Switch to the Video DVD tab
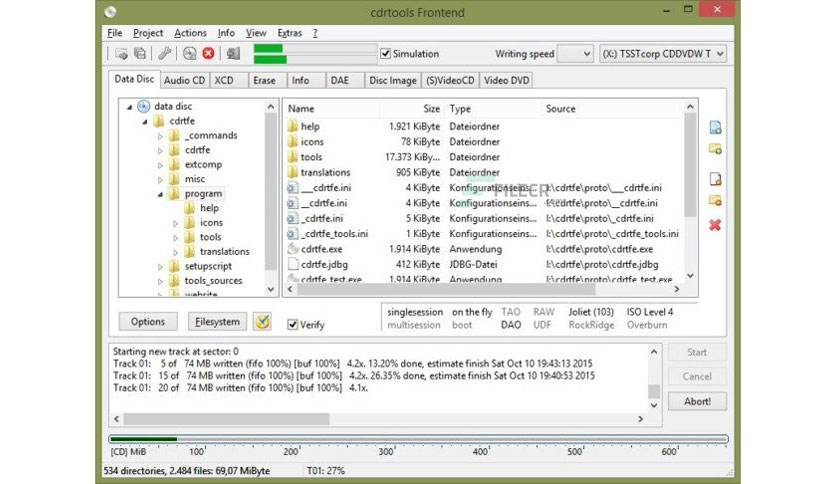This screenshot has width=836, height=484. point(507,80)
